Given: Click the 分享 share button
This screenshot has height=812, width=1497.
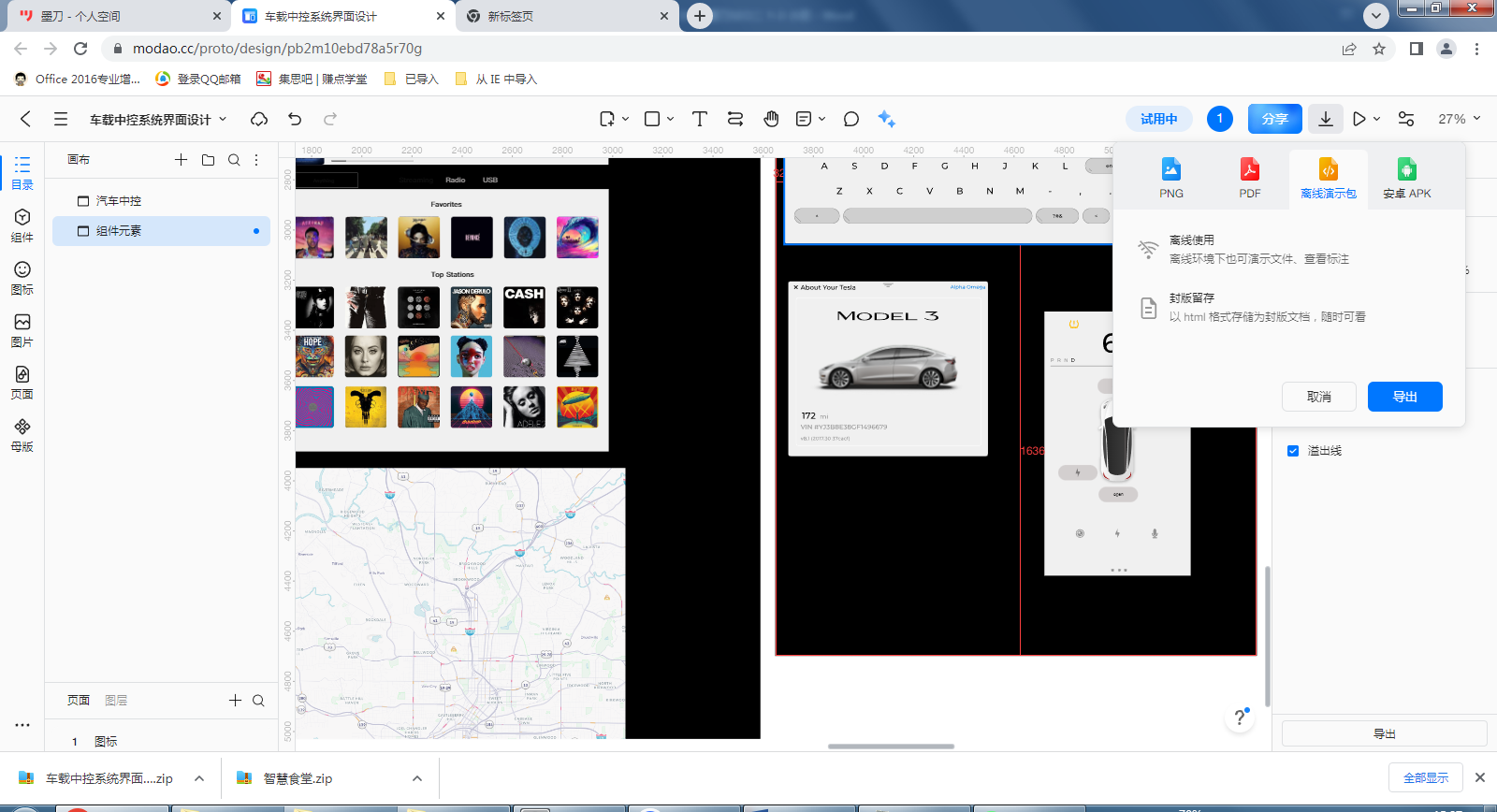Looking at the screenshot, I should click(1274, 119).
